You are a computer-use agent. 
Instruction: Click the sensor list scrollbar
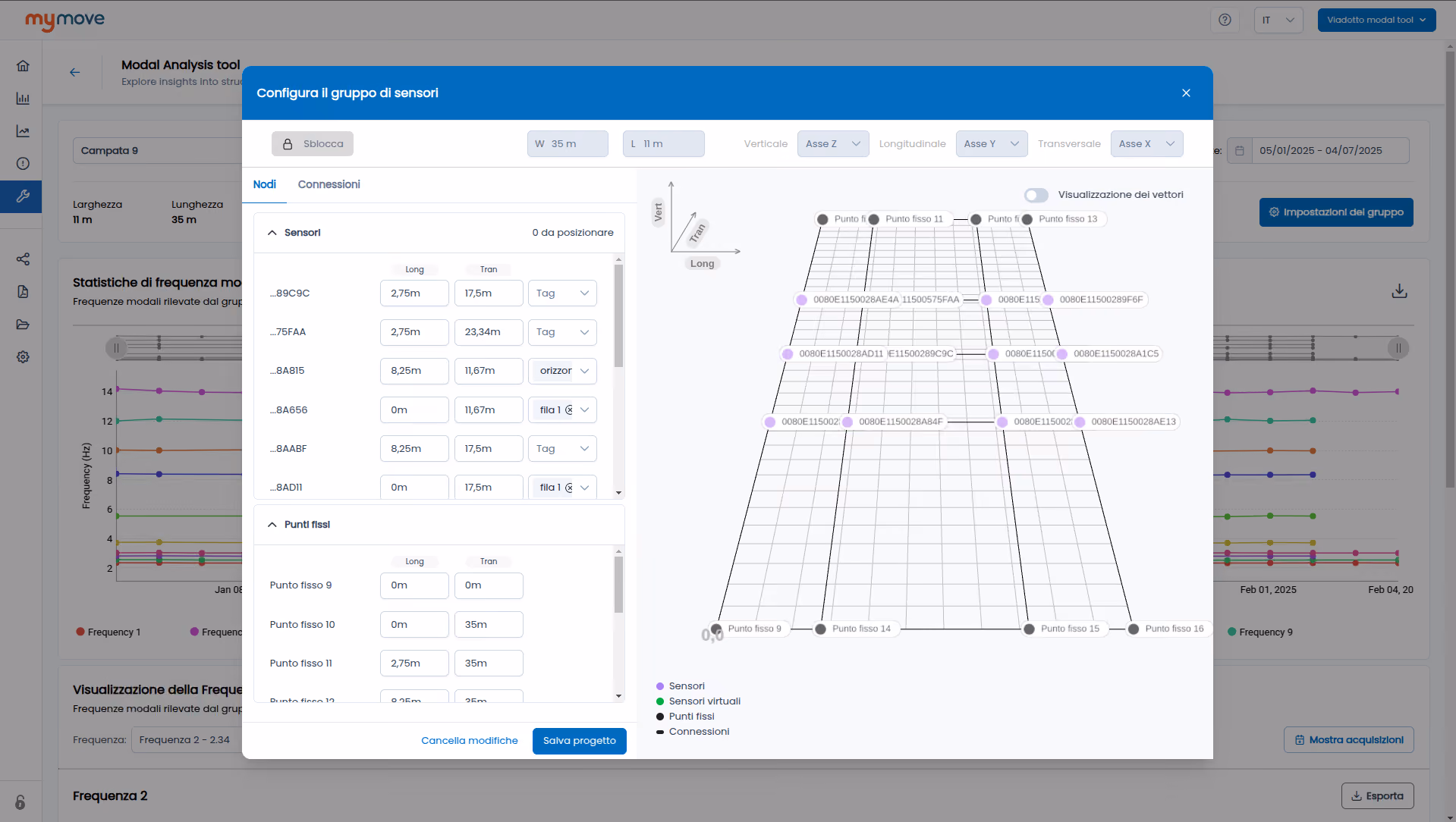[618, 316]
